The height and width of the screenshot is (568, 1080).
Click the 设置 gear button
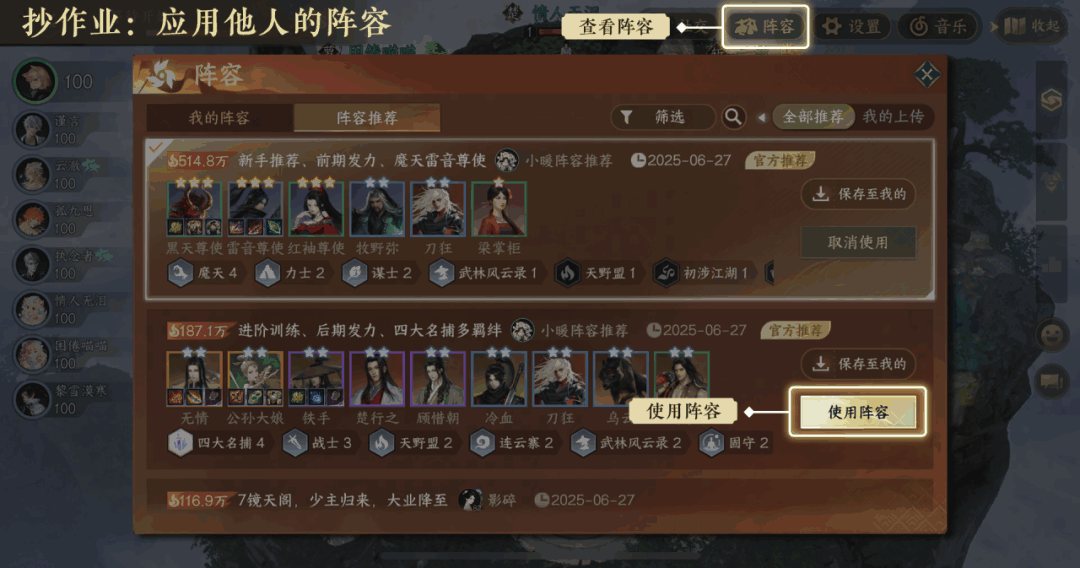[852, 27]
